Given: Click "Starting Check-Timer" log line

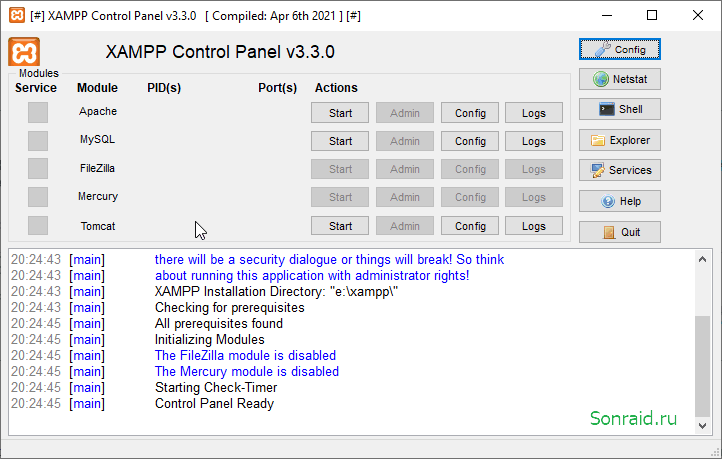Looking at the screenshot, I should [x=215, y=388].
